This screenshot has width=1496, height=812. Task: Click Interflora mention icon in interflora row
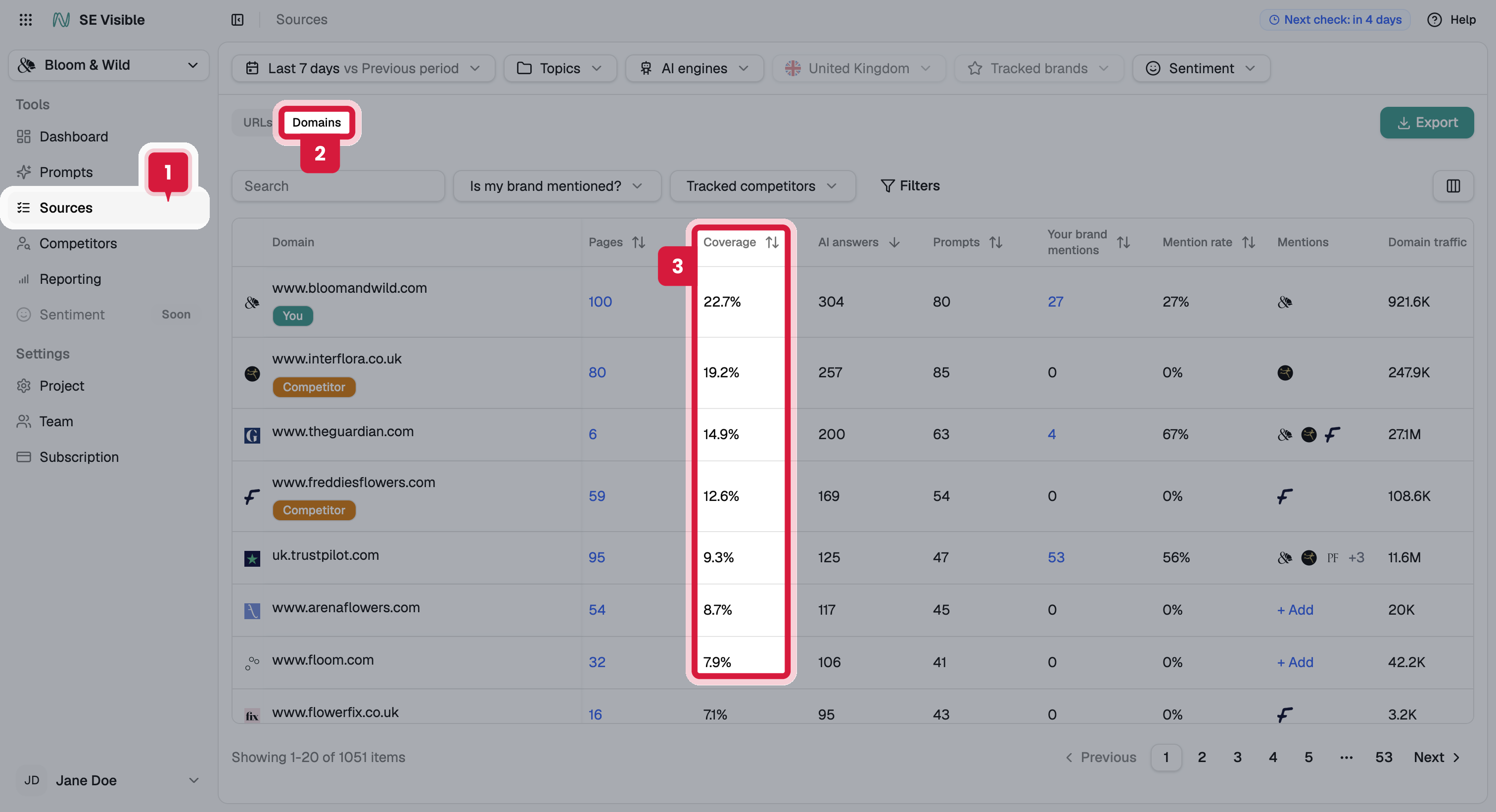(1285, 373)
